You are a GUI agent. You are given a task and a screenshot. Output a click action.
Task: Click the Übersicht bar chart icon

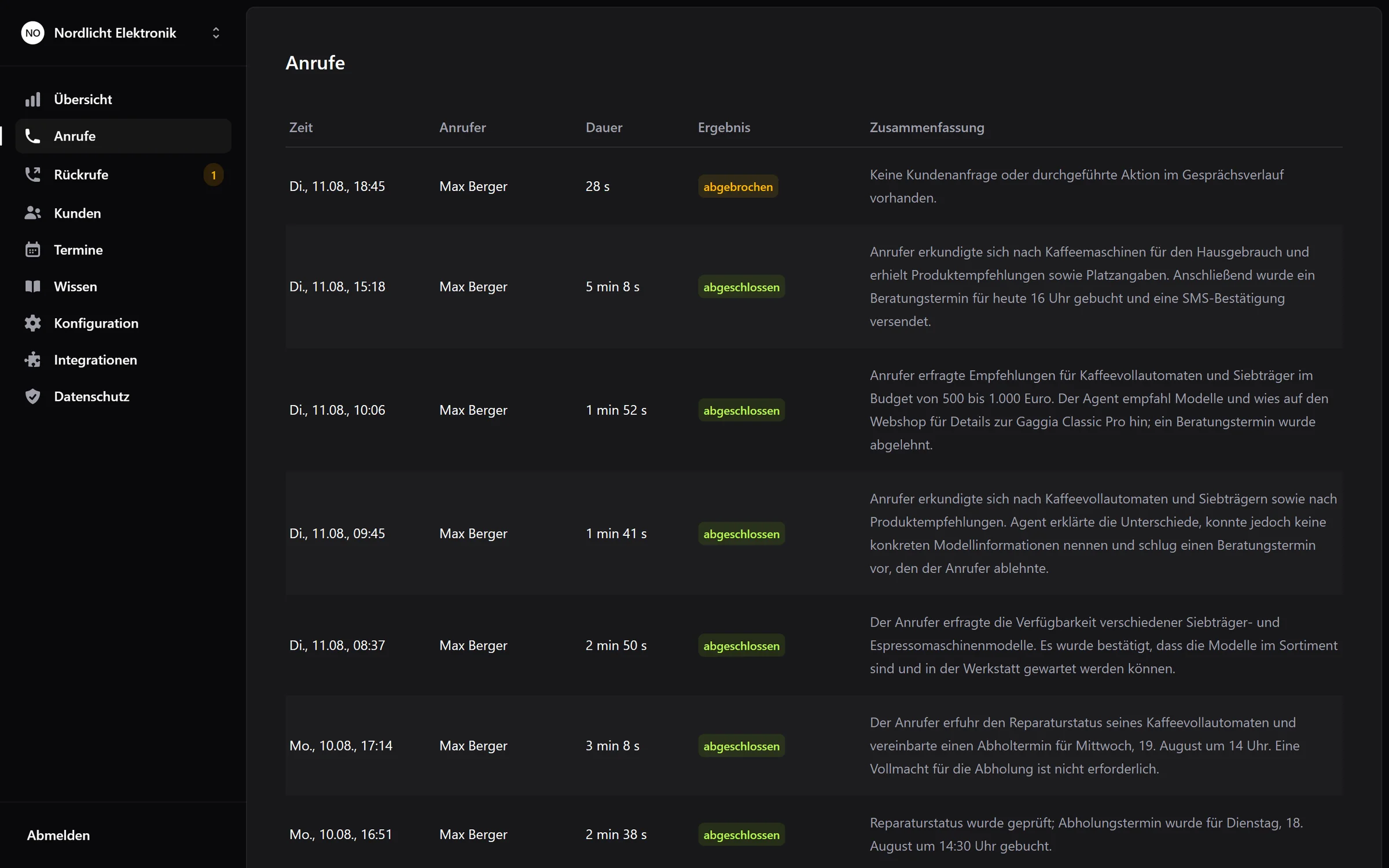33,100
